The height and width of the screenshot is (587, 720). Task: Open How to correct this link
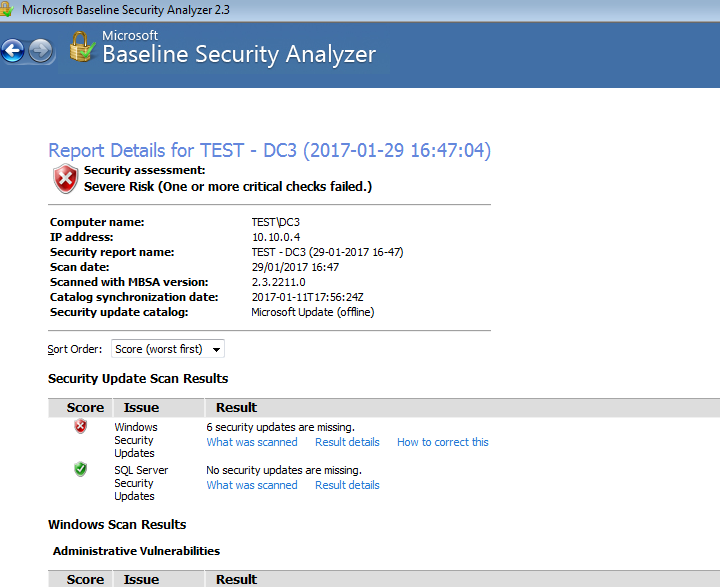443,442
